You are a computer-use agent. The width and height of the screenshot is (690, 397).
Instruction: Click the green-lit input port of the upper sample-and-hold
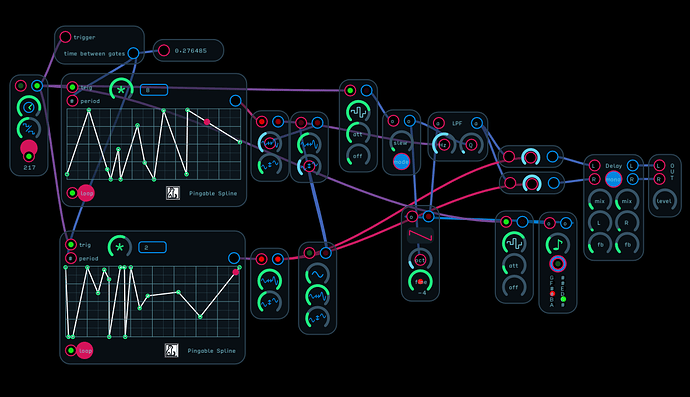tap(350, 91)
